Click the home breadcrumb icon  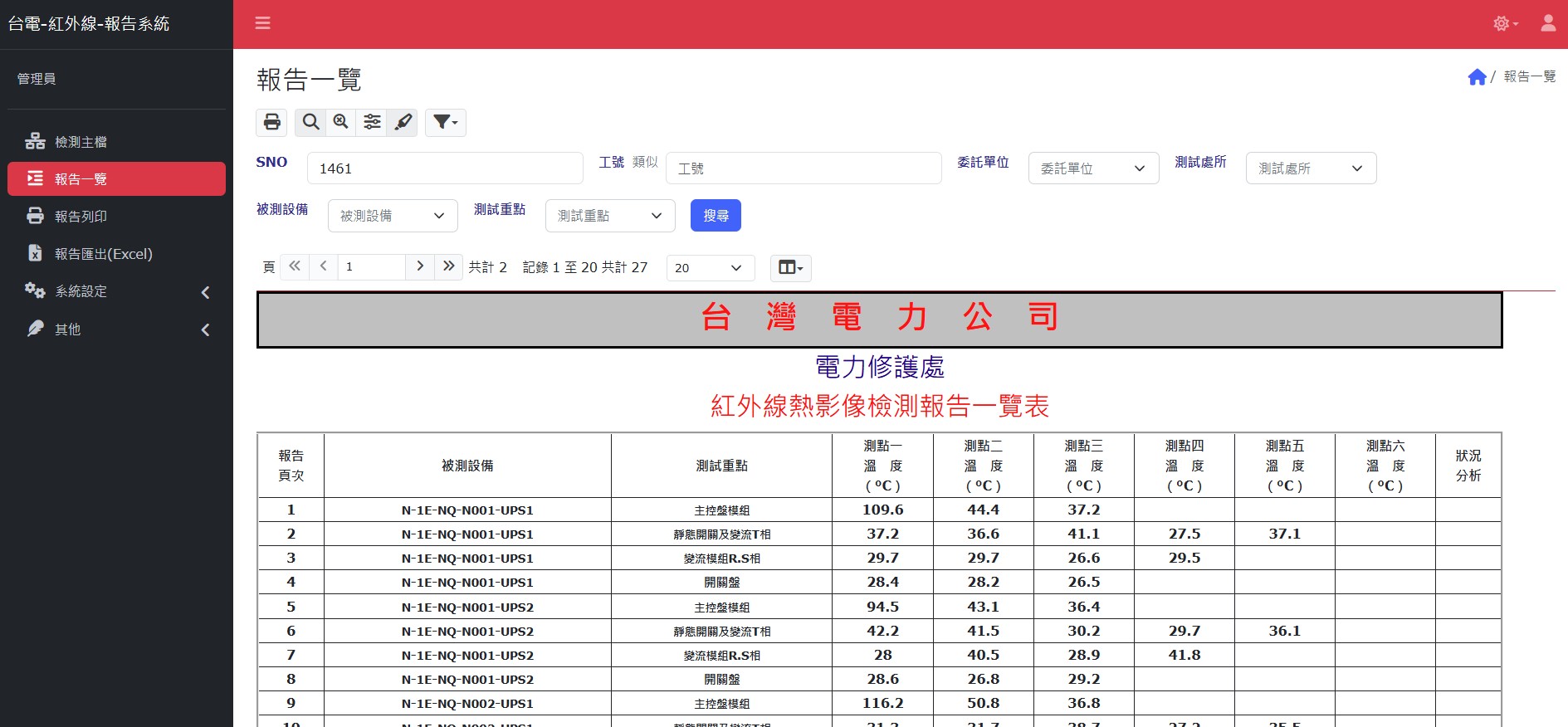(1477, 77)
